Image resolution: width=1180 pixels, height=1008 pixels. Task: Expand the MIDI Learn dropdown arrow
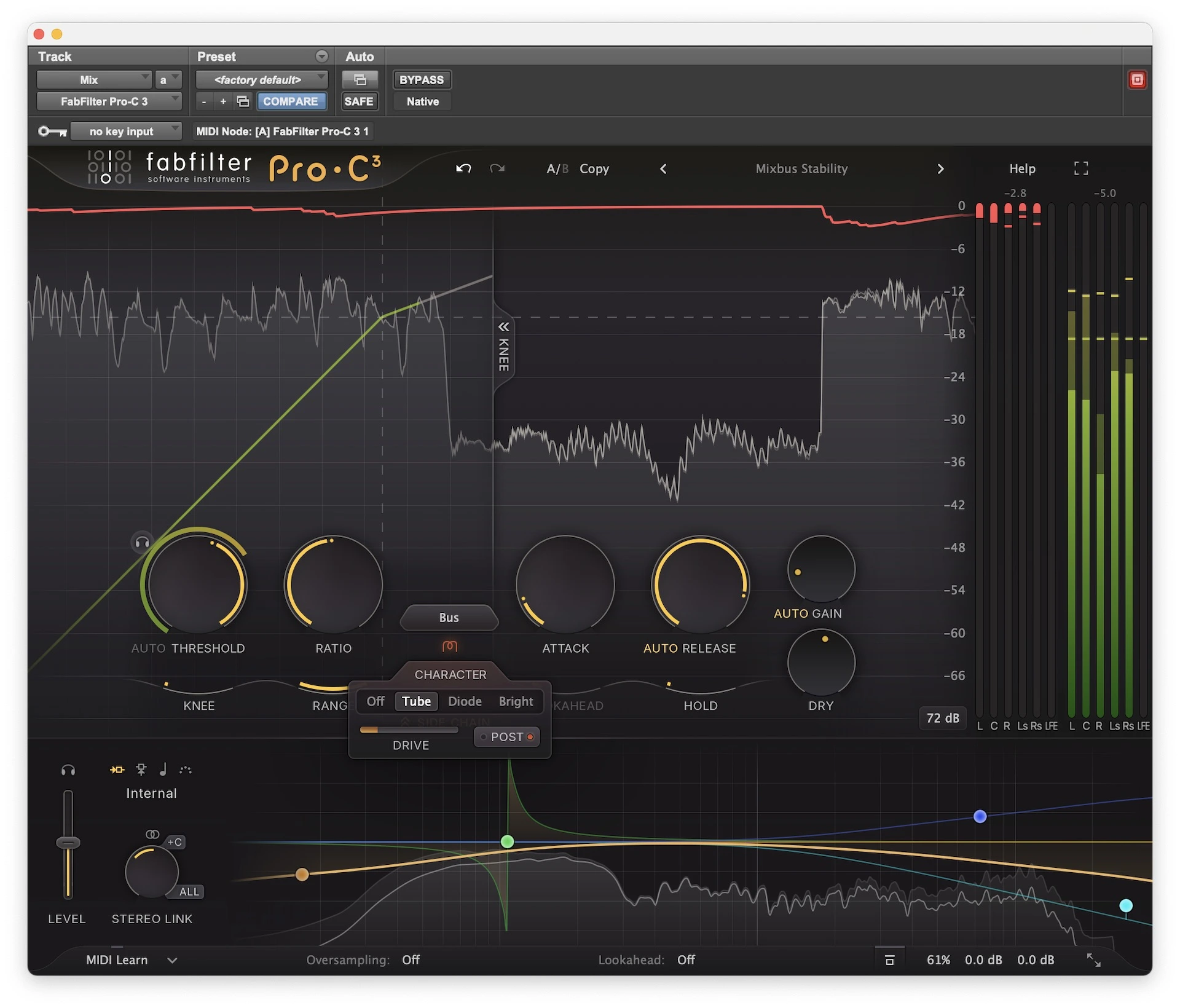pos(172,960)
